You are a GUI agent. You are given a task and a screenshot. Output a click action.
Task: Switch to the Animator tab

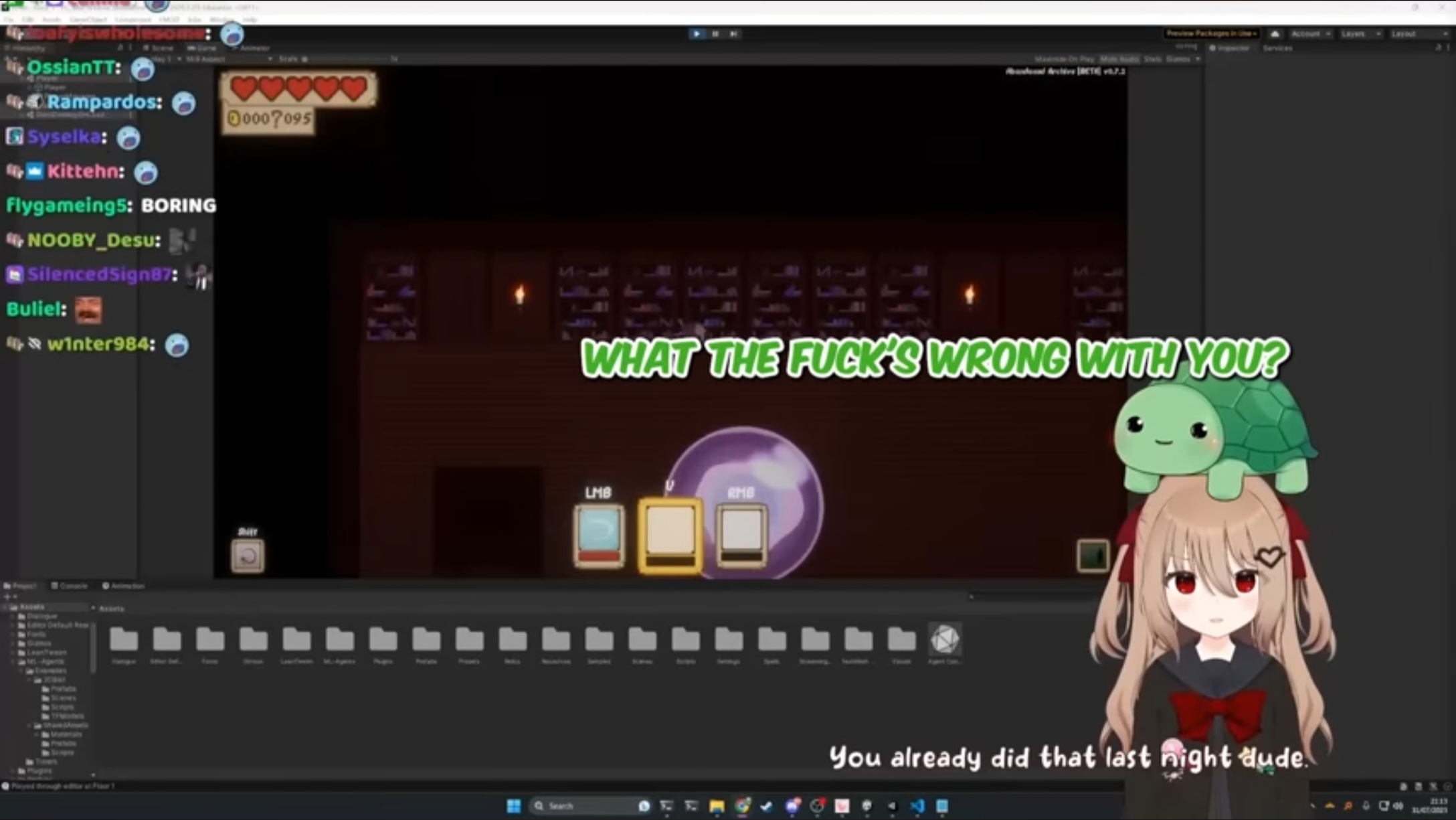[x=250, y=48]
